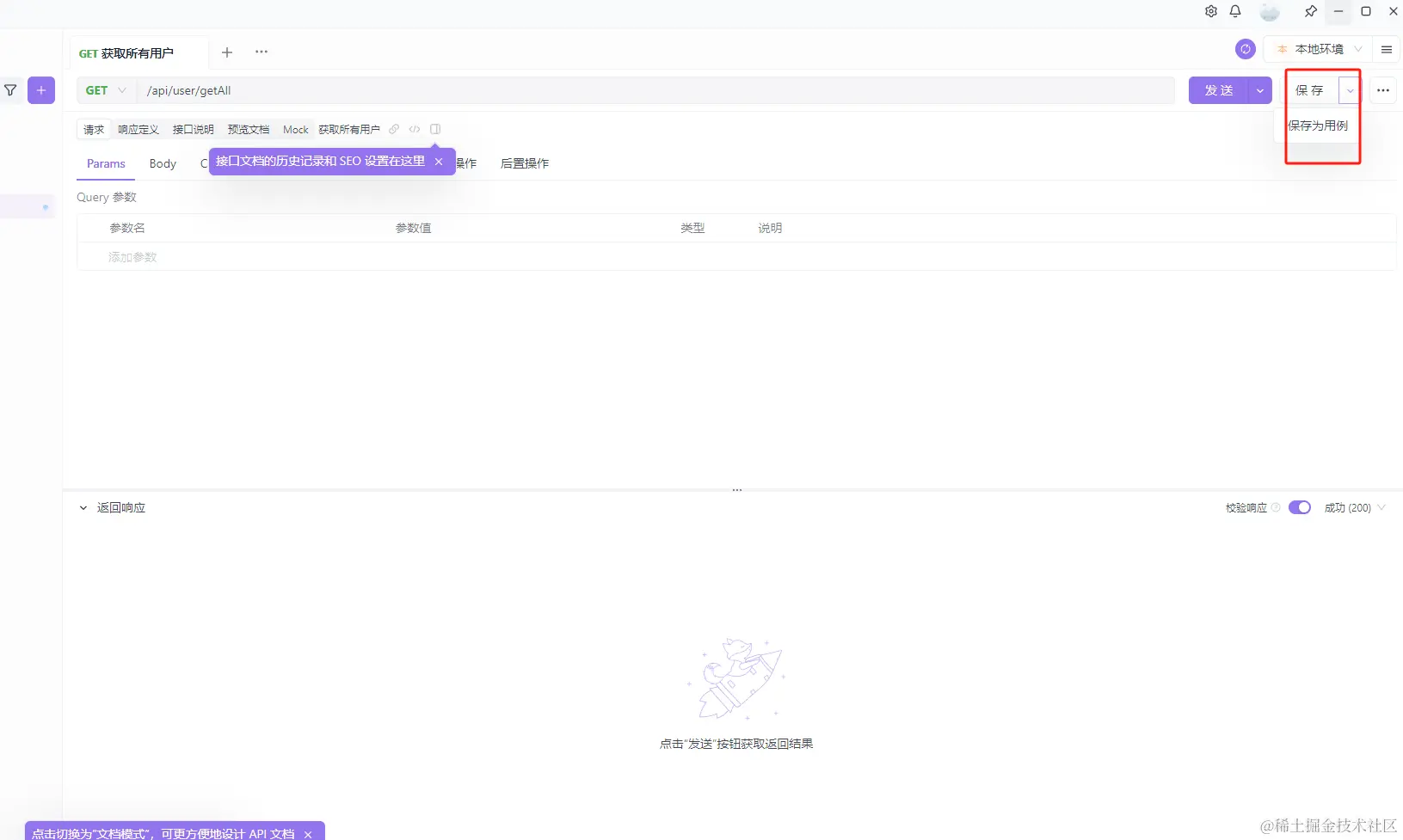
Task: Switch to the 请求 tab
Action: (x=94, y=129)
